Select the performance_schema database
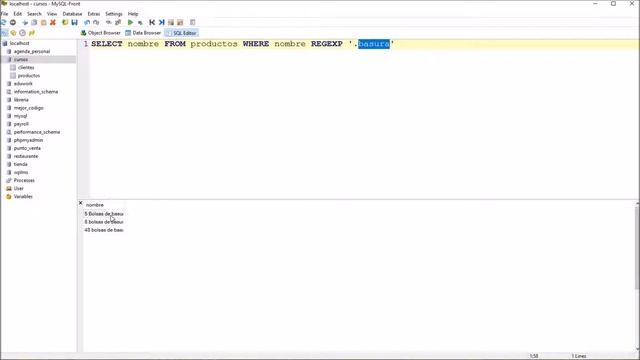The width and height of the screenshot is (640, 360). (37, 132)
